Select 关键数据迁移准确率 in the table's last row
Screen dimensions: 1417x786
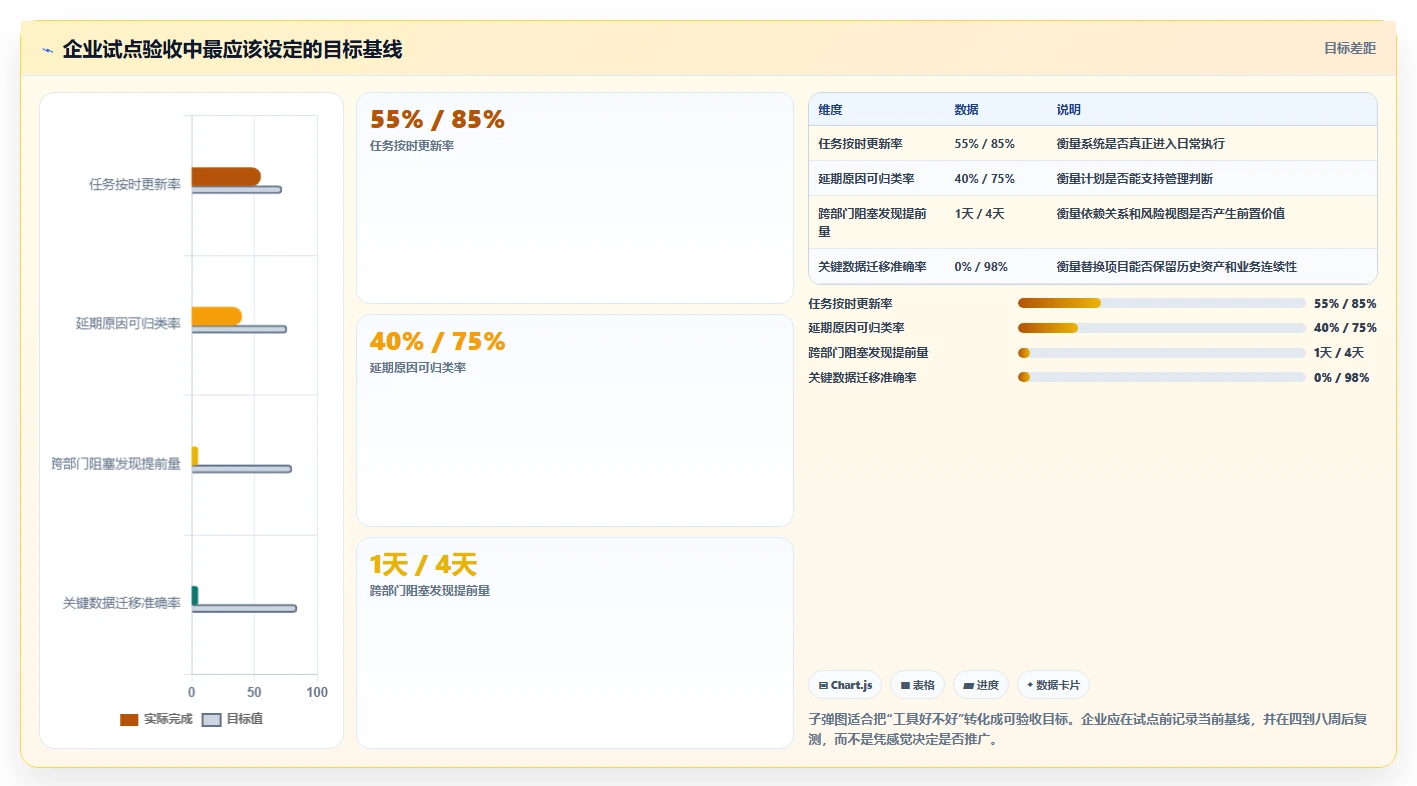tap(872, 267)
